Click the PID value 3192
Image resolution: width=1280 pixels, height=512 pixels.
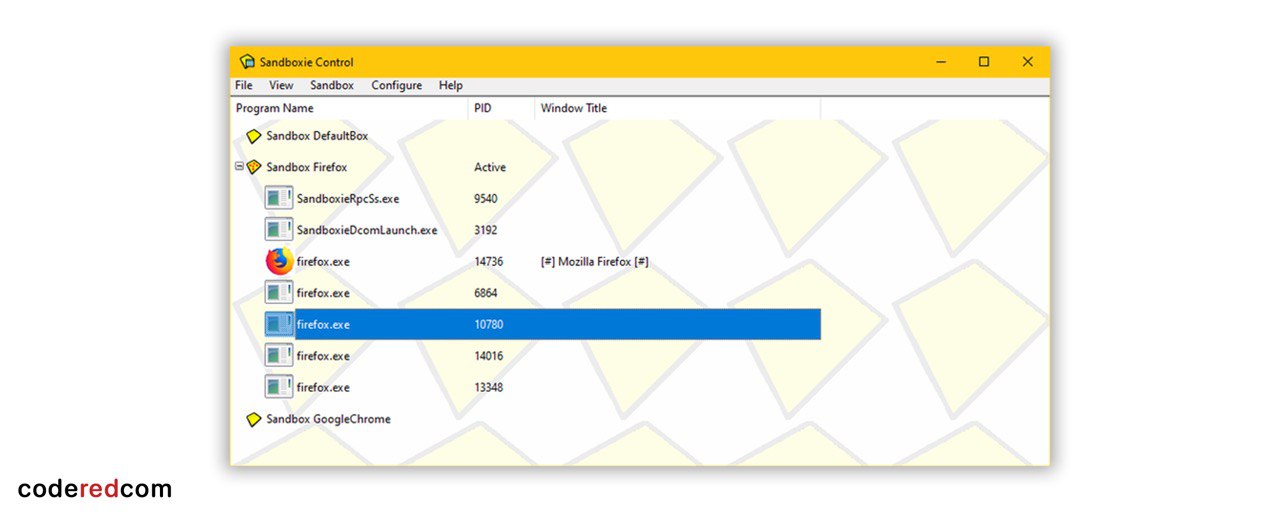point(485,230)
